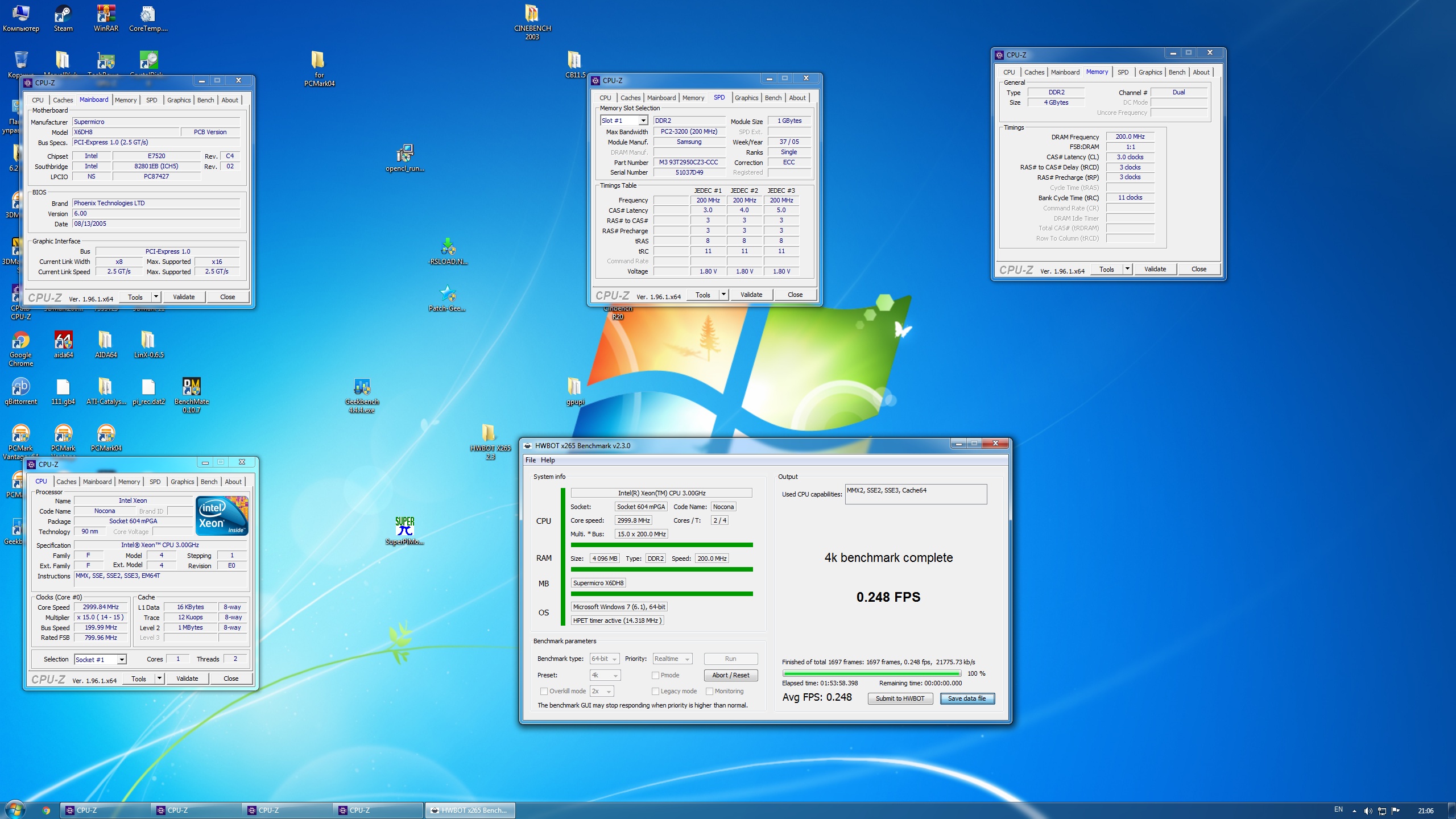Screen dimensions: 1456x819
Task: Launch the opencl_run desktop icon
Action: coord(405,158)
